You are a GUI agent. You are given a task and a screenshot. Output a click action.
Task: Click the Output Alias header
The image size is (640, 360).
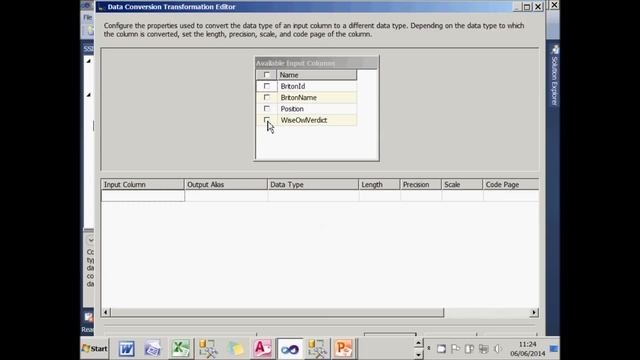(x=226, y=184)
